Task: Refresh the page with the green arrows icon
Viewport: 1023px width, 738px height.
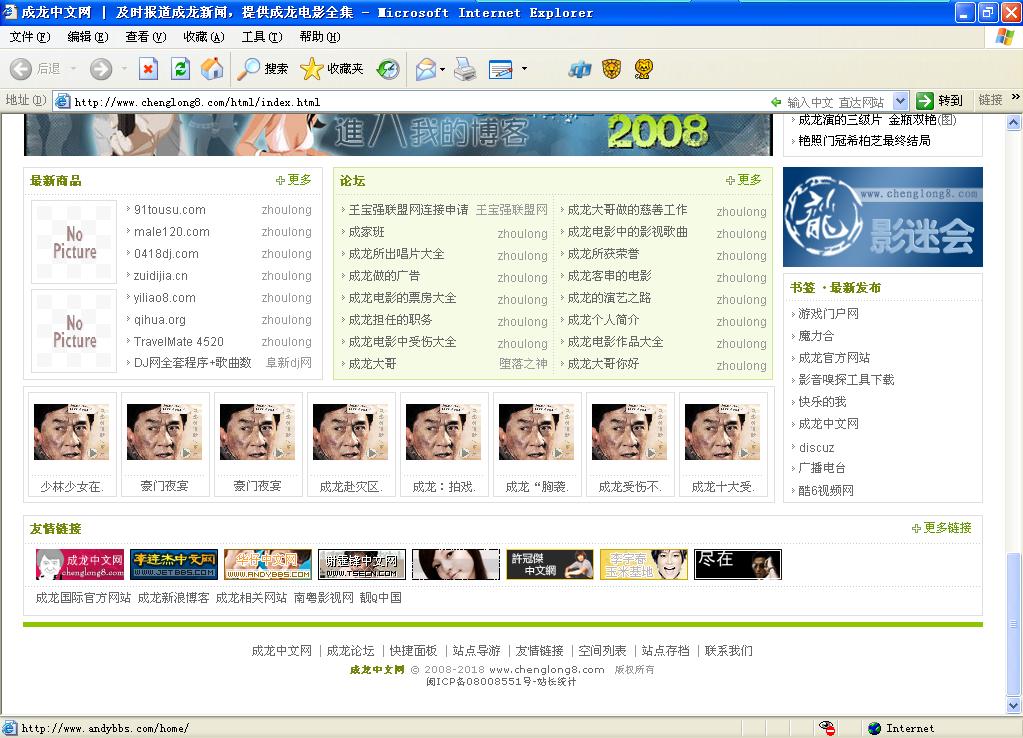Action: (x=180, y=69)
